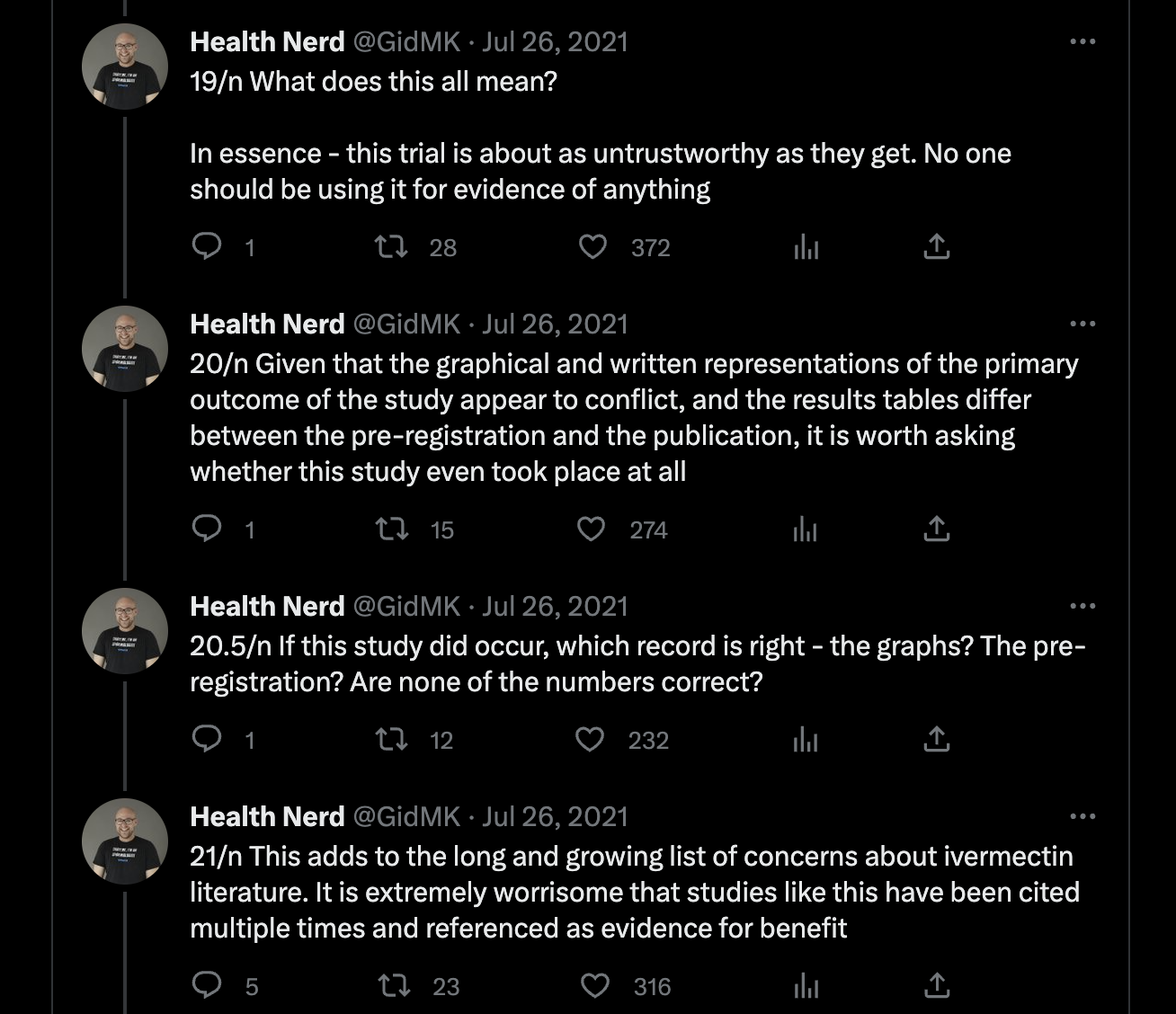The height and width of the screenshot is (1014, 1176).
Task: Reply to the 19/n tweet
Action: click(208, 246)
